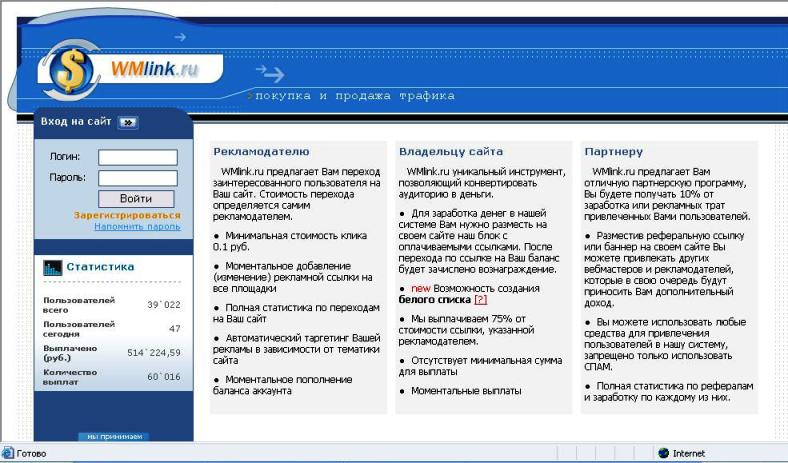Click the Вход на сайт heading
Screen dimensions: 788x463
coord(76,122)
